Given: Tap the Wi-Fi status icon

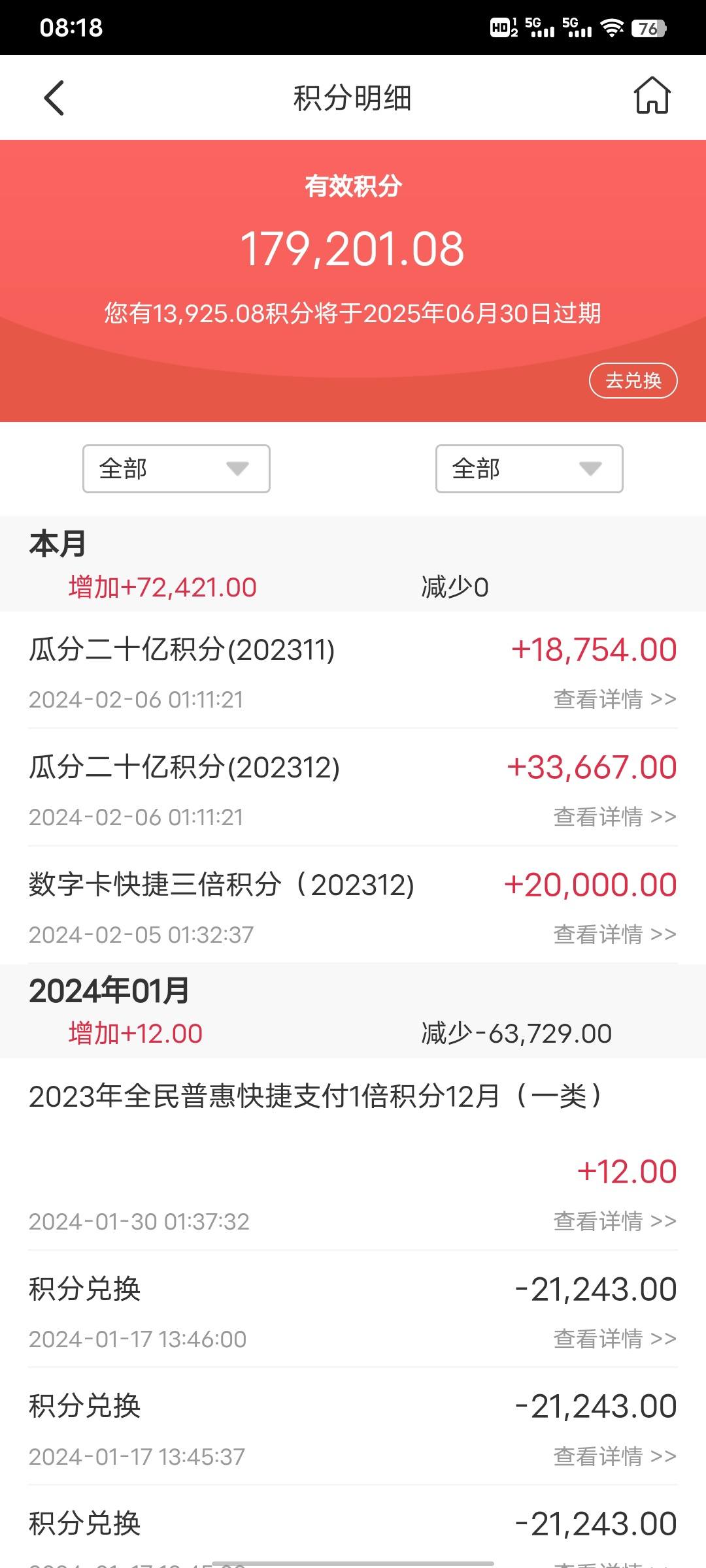Looking at the screenshot, I should click(x=612, y=28).
